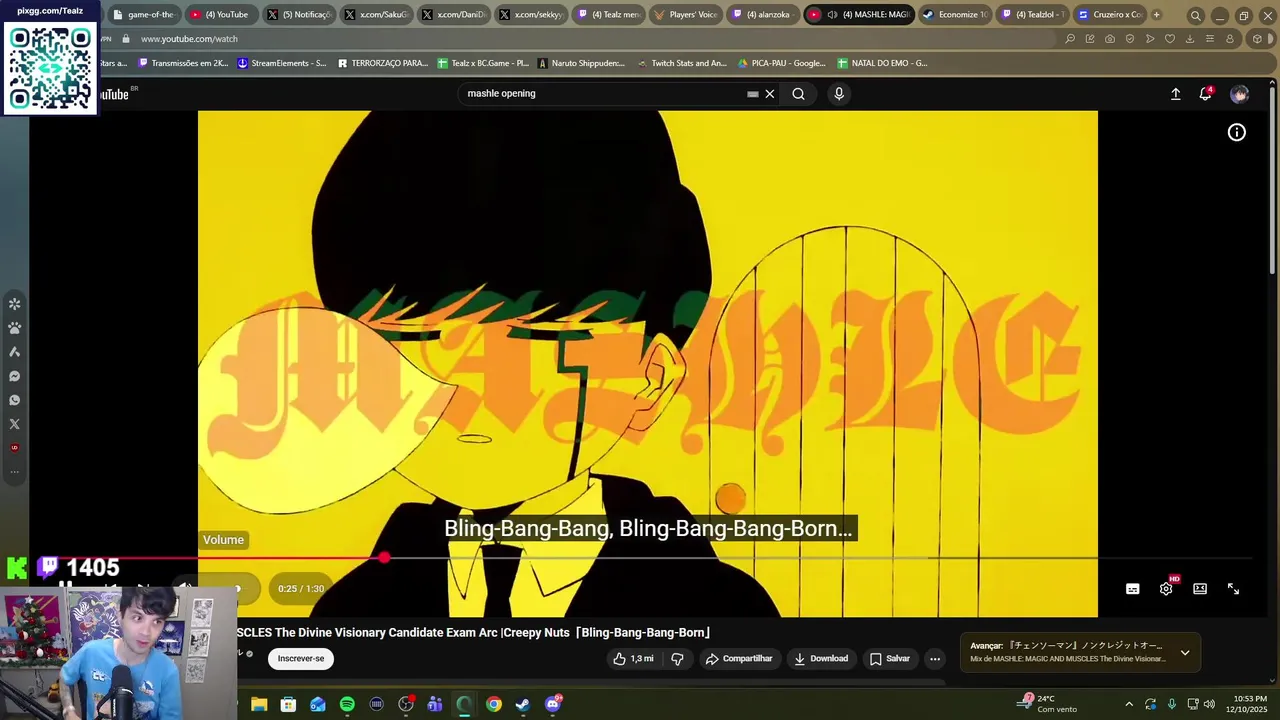Switch to the '(5) Notificaçõ' X tab

(299, 15)
